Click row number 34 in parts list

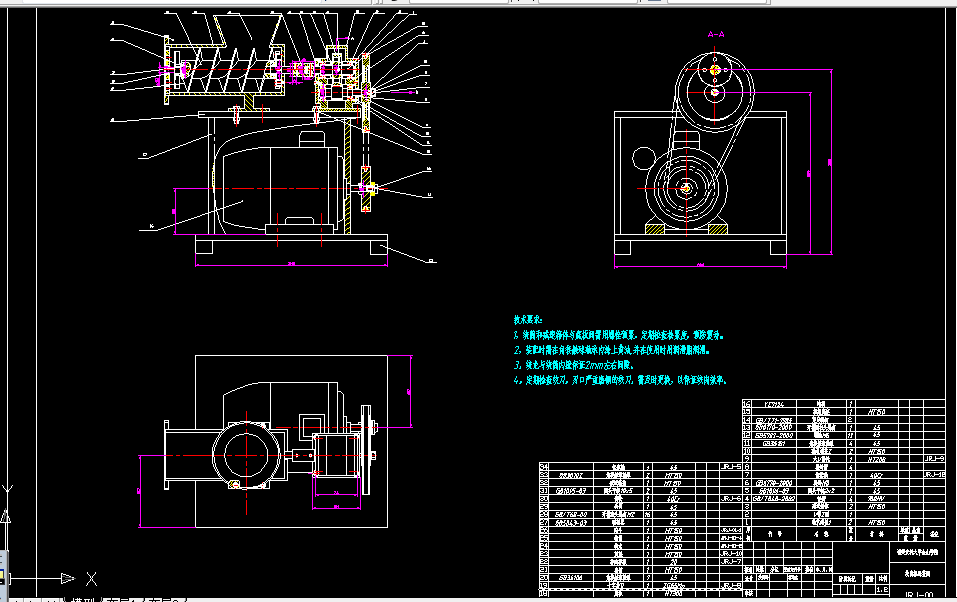(544, 466)
